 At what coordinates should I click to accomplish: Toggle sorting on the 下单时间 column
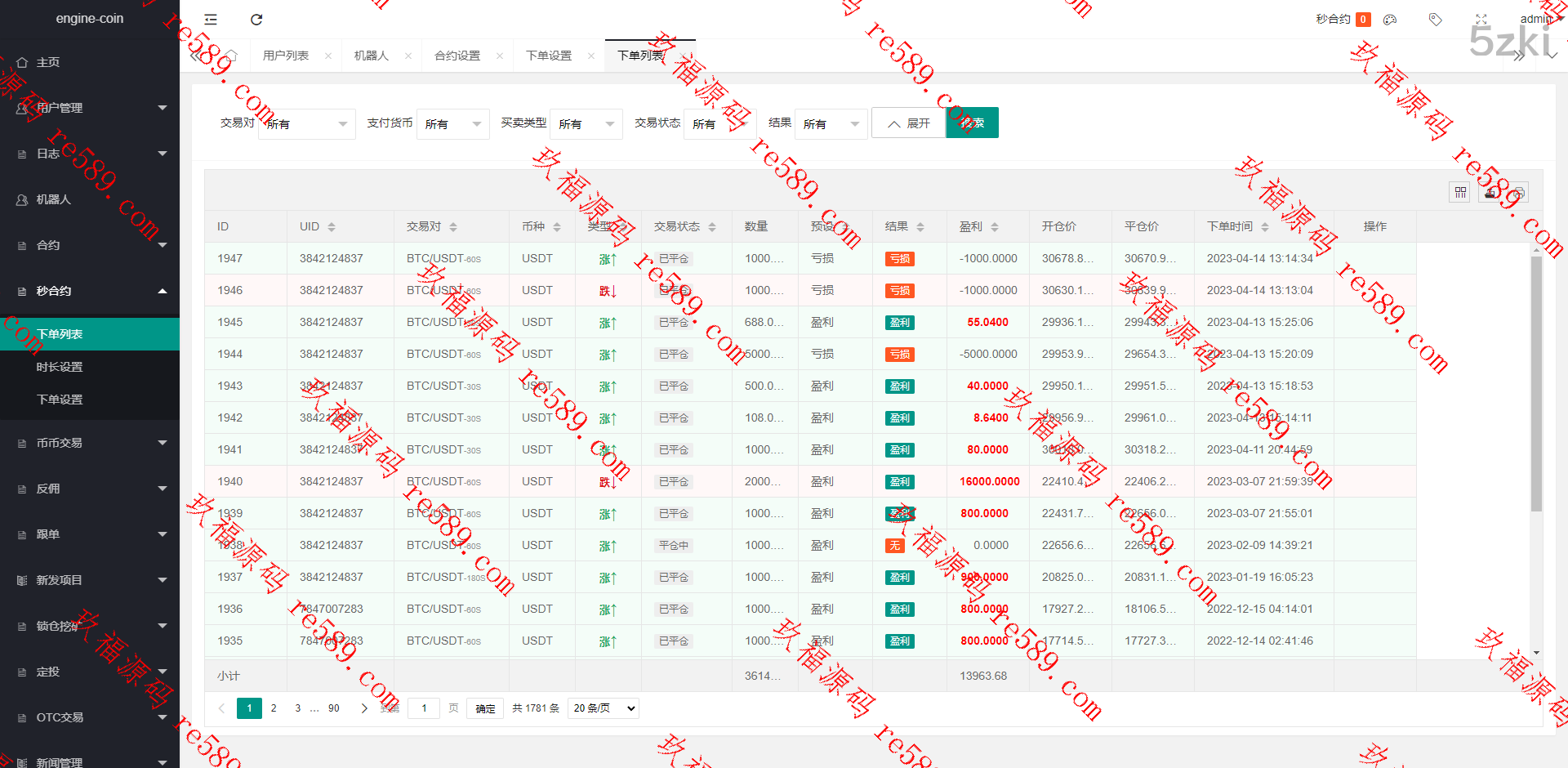1265,227
